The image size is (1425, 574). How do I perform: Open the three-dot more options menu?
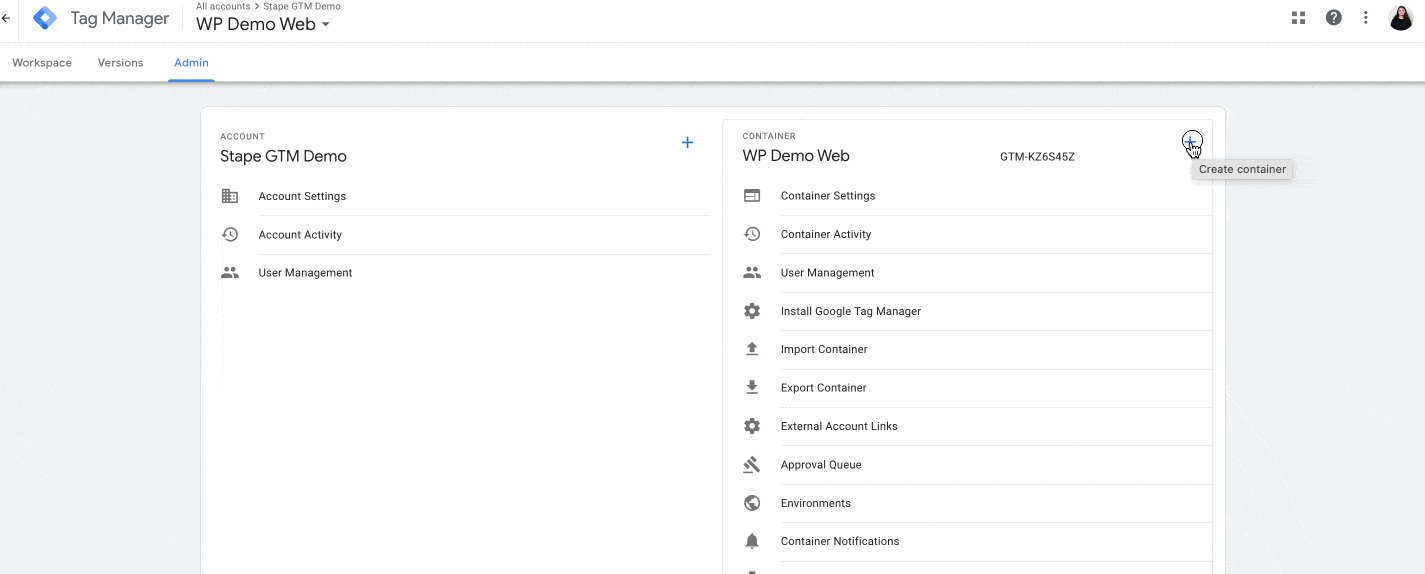[x=1365, y=17]
